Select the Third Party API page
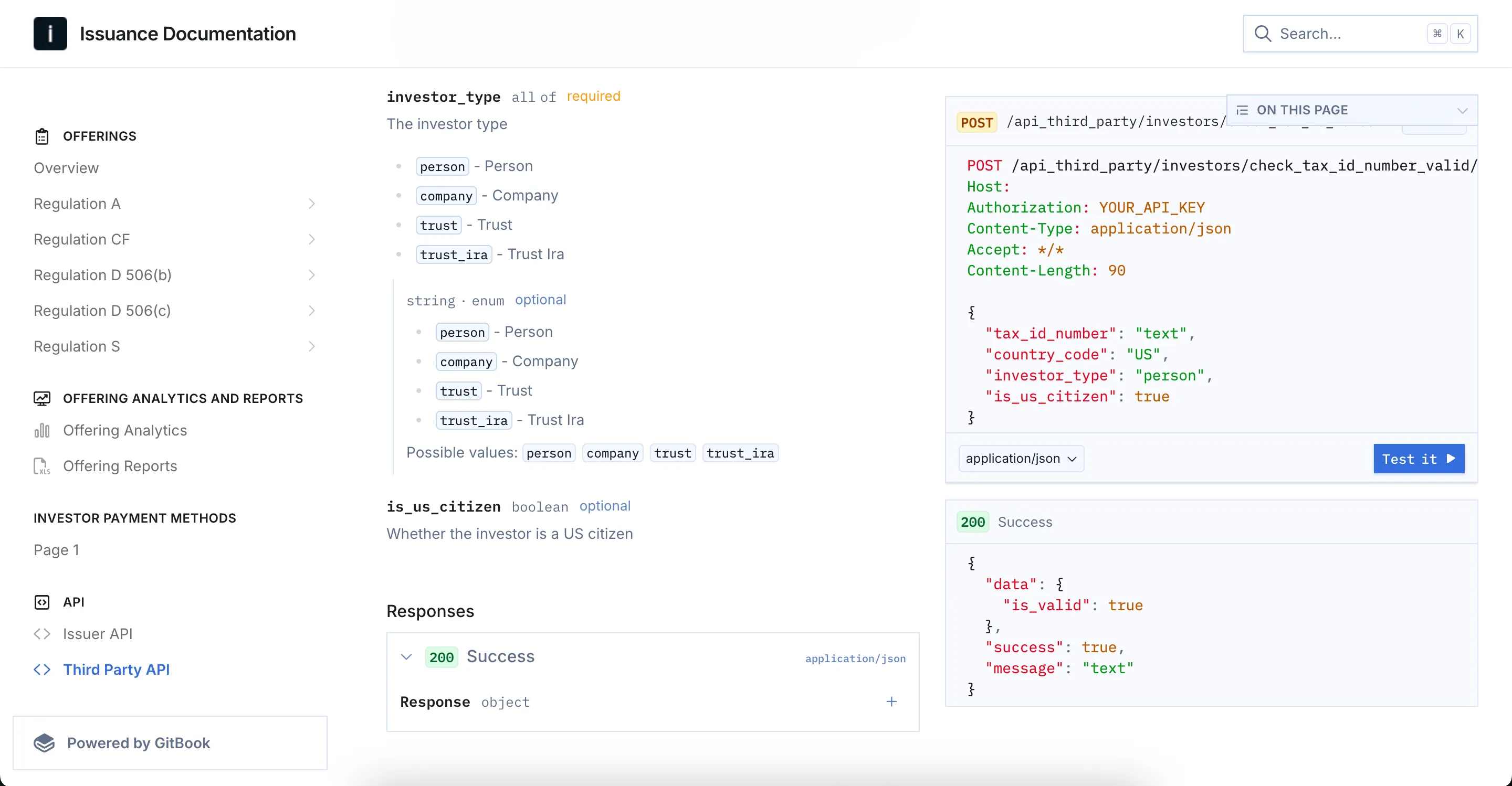This screenshot has width=1512, height=786. [116, 670]
